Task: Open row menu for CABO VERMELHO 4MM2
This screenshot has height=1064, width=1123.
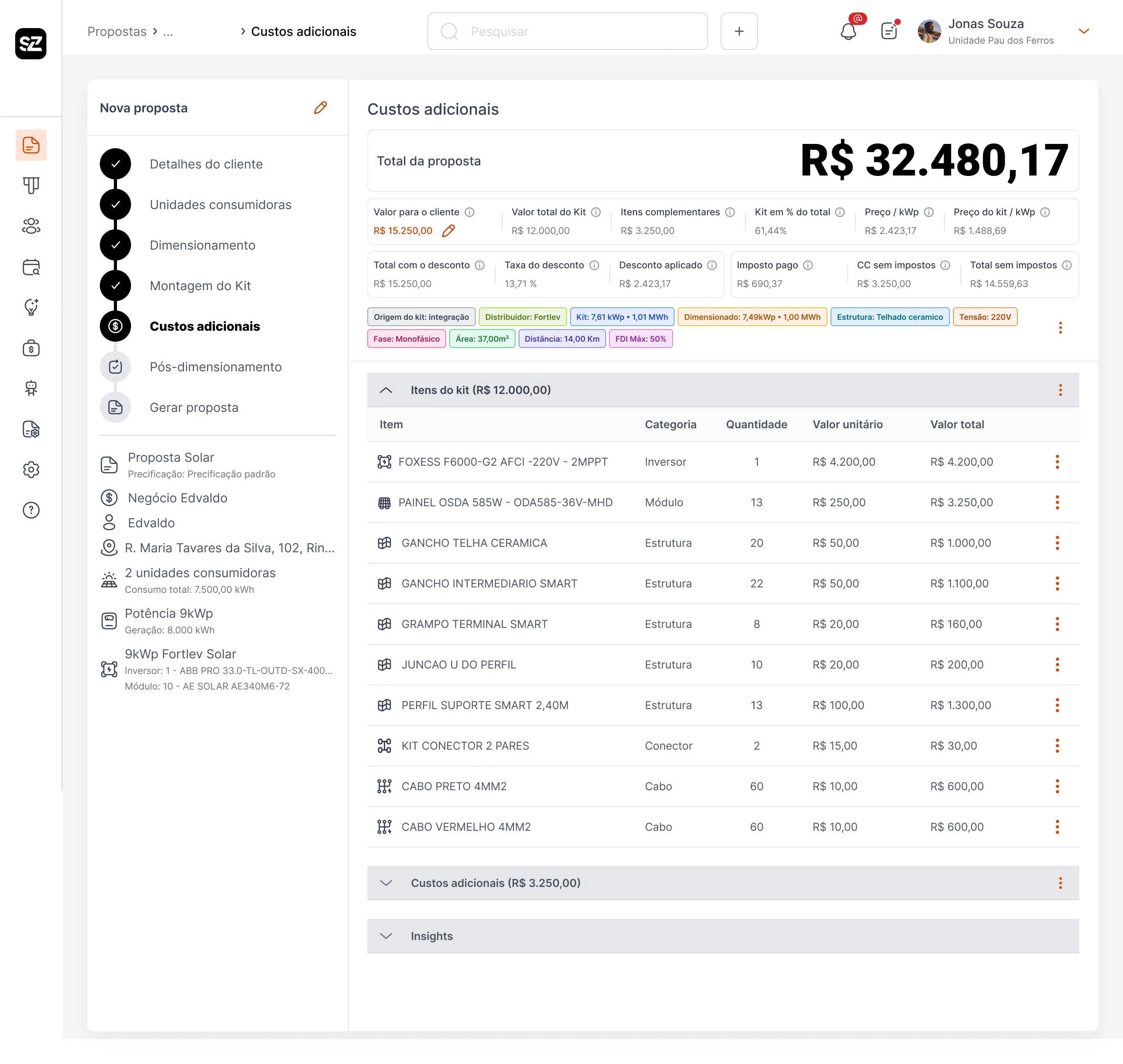Action: click(1057, 826)
